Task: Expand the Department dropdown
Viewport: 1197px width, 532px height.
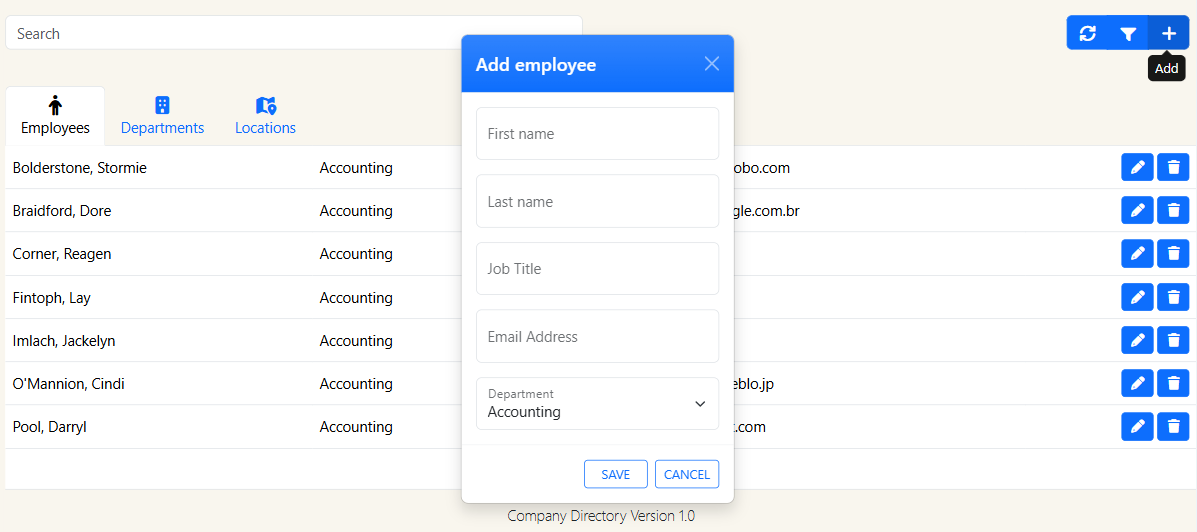Action: pos(597,404)
